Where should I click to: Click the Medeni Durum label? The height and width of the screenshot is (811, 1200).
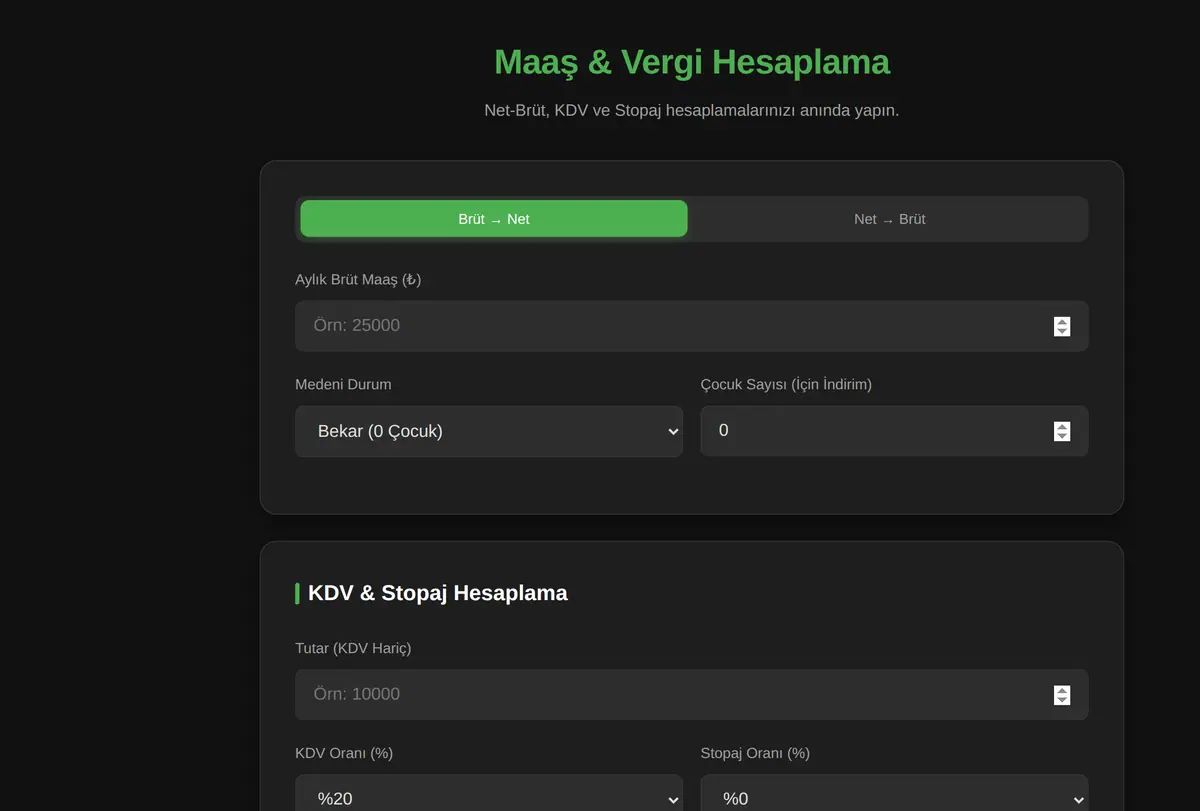pos(343,384)
